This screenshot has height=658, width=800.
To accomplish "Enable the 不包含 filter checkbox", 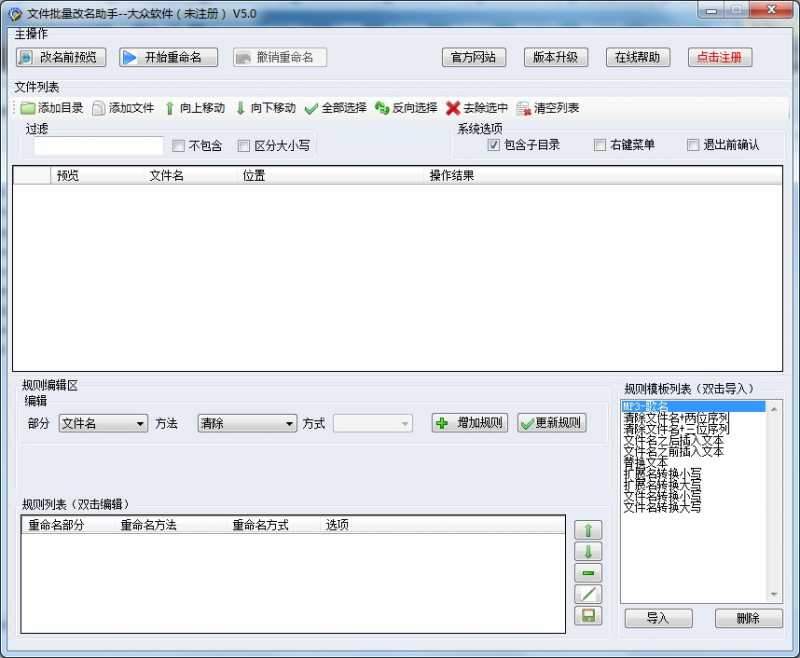I will pos(176,145).
